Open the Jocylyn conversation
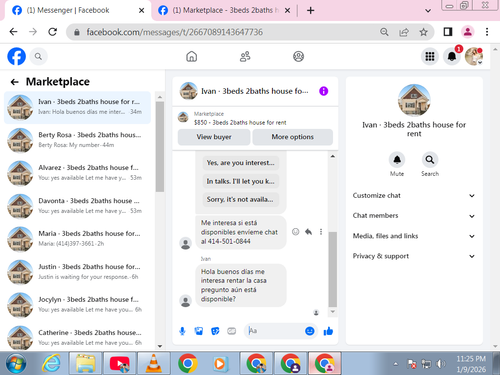The width and height of the screenshot is (500, 375). point(77,305)
